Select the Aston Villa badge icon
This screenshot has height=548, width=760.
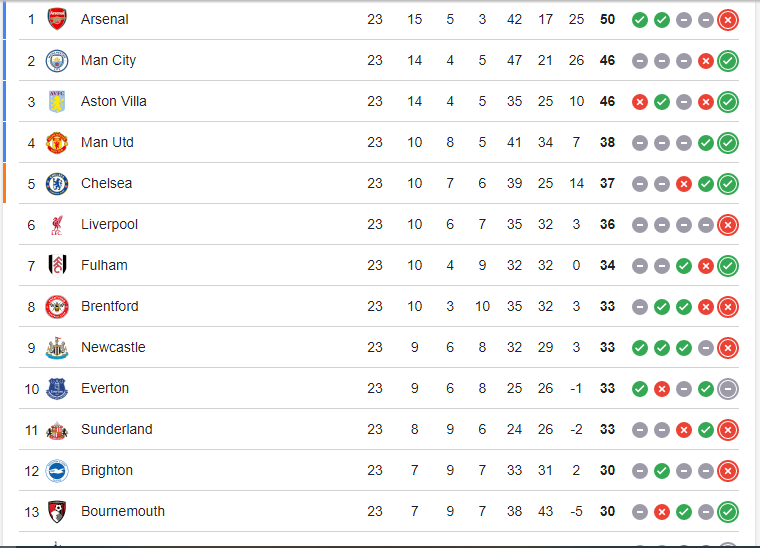[56, 102]
